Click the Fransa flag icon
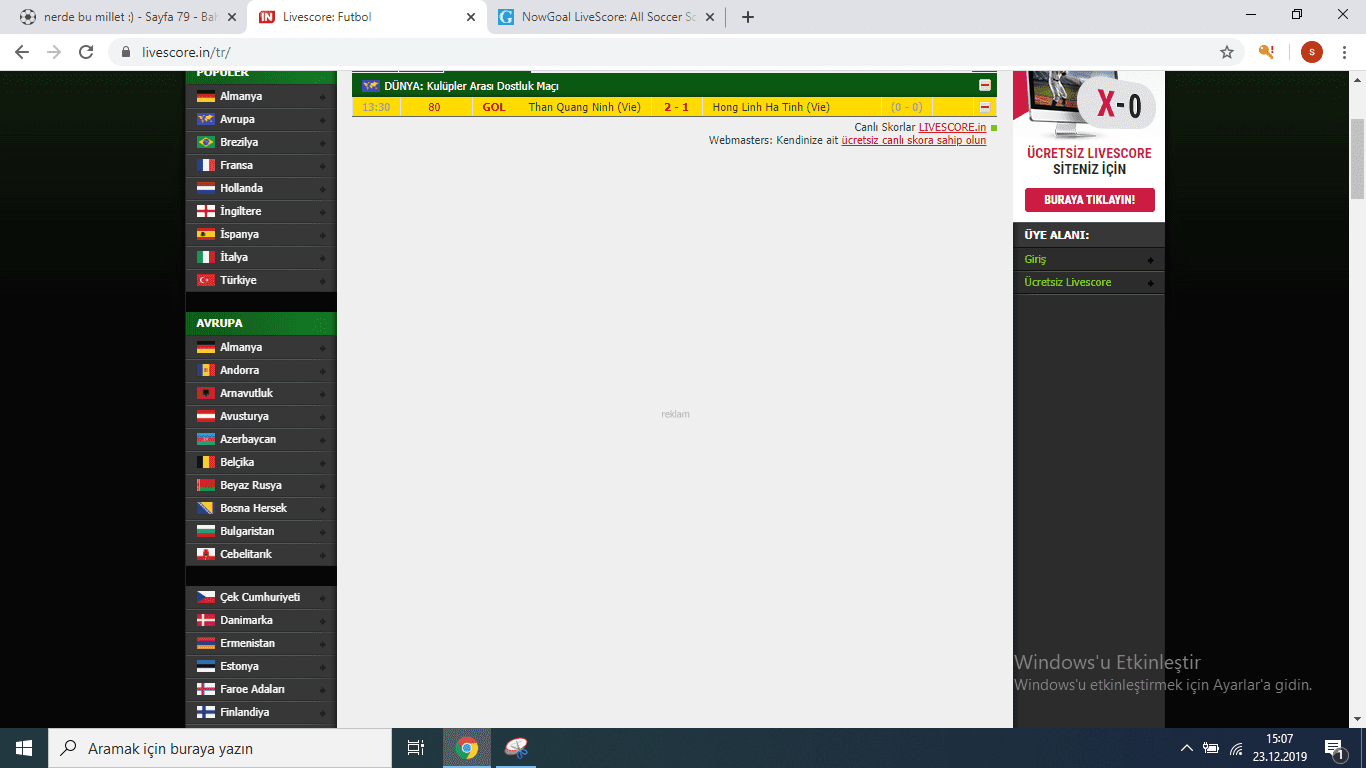 pos(206,165)
